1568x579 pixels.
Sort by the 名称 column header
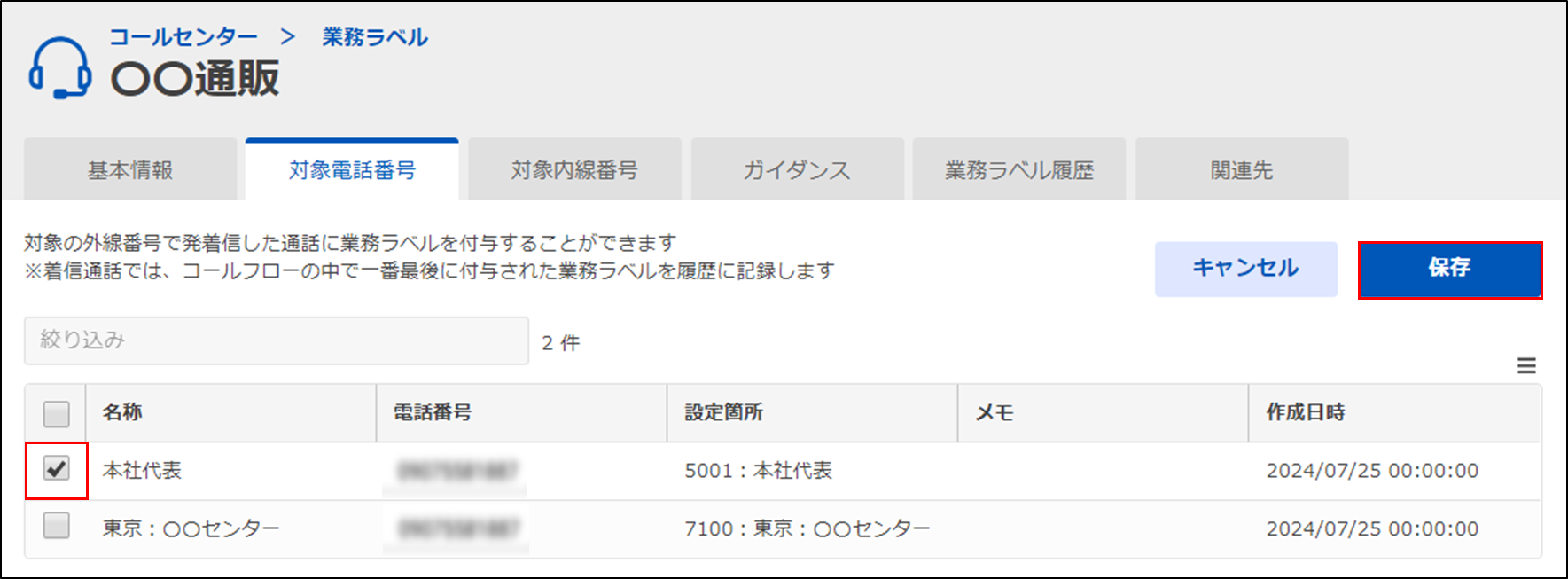[x=122, y=412]
